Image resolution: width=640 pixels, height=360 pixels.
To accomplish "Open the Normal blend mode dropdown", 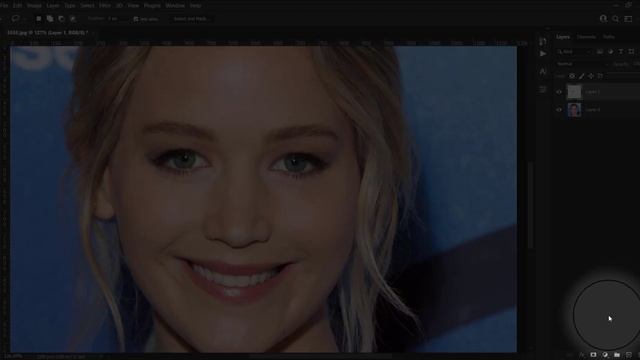I will coord(582,64).
